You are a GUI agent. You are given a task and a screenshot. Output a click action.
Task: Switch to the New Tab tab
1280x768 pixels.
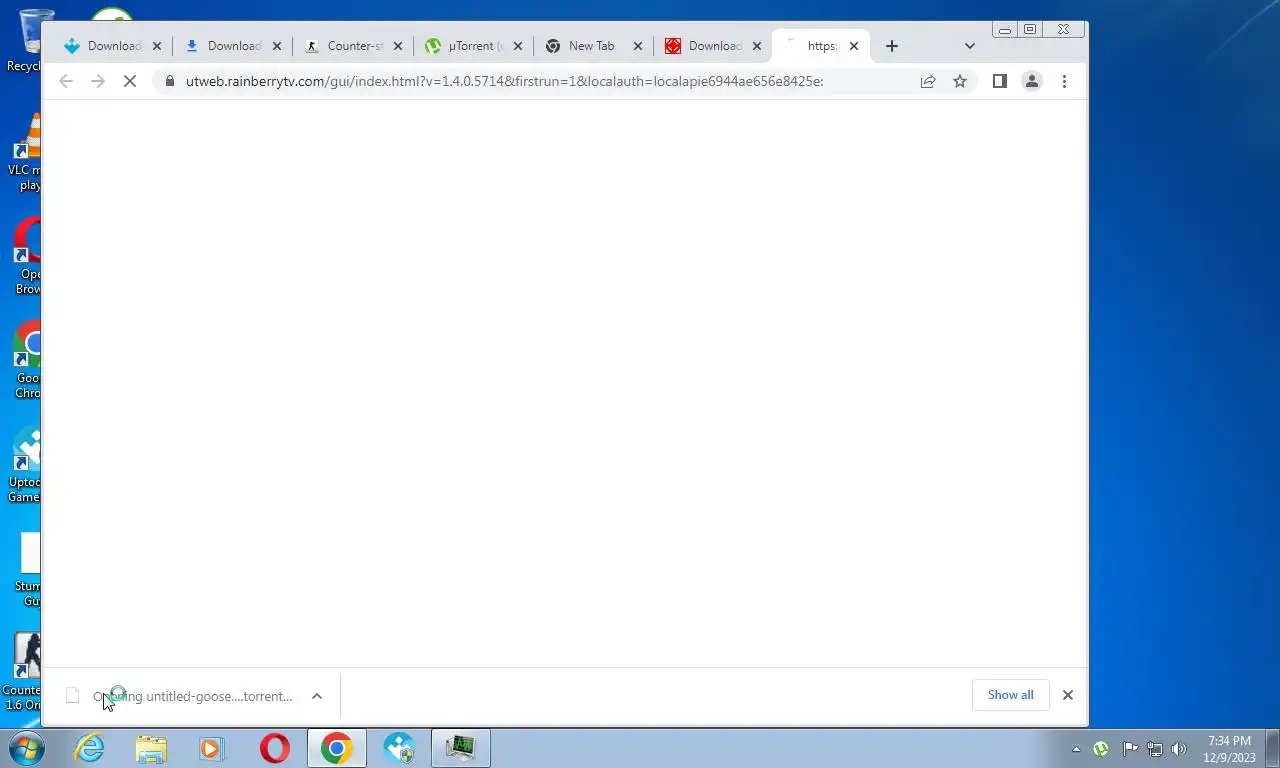(x=593, y=46)
